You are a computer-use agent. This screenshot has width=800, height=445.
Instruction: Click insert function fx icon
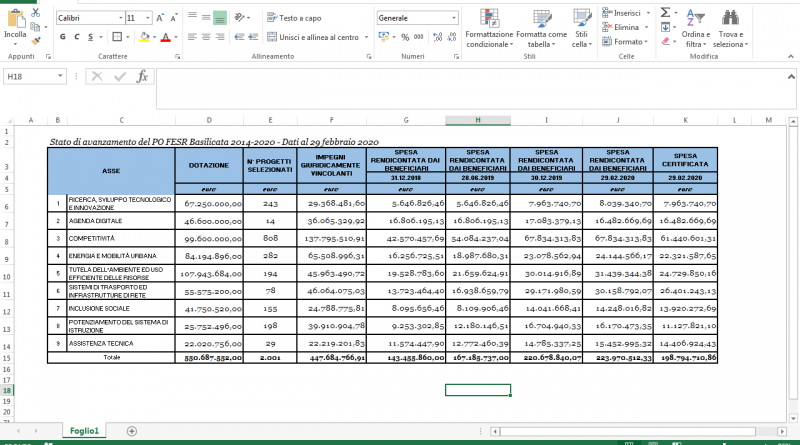[142, 77]
